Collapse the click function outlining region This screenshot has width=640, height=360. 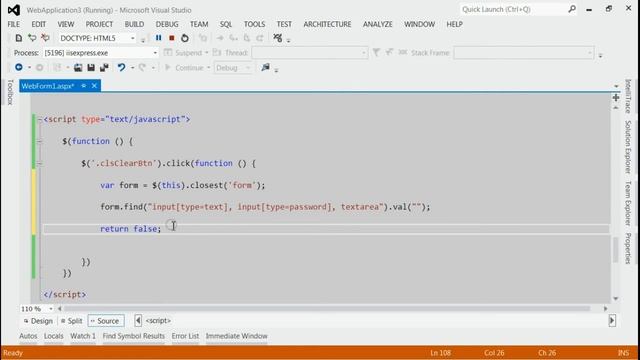pyautogui.click(x=40, y=164)
